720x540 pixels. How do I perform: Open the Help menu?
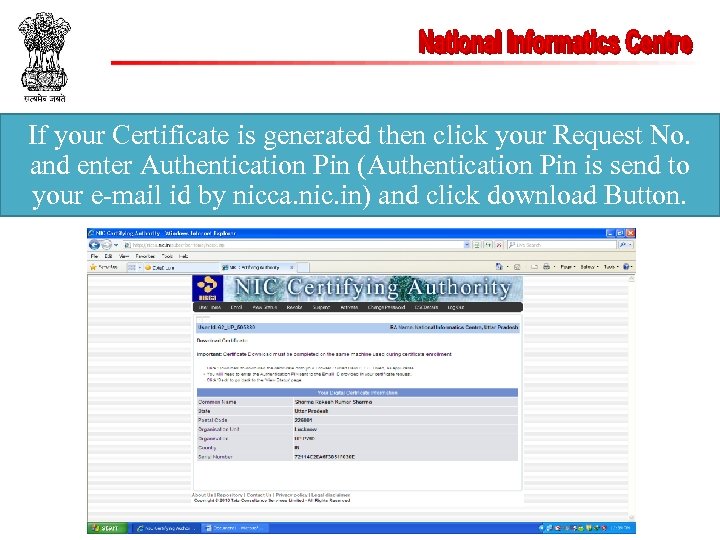184,256
